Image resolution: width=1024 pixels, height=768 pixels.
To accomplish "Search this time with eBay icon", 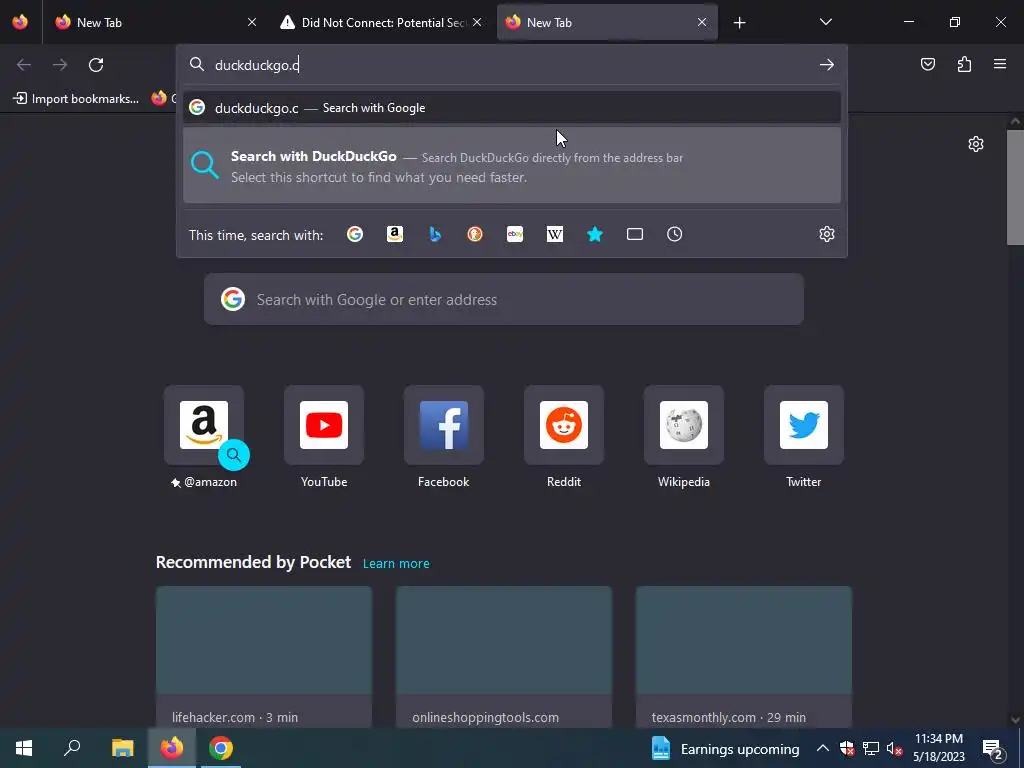I will click(x=515, y=234).
